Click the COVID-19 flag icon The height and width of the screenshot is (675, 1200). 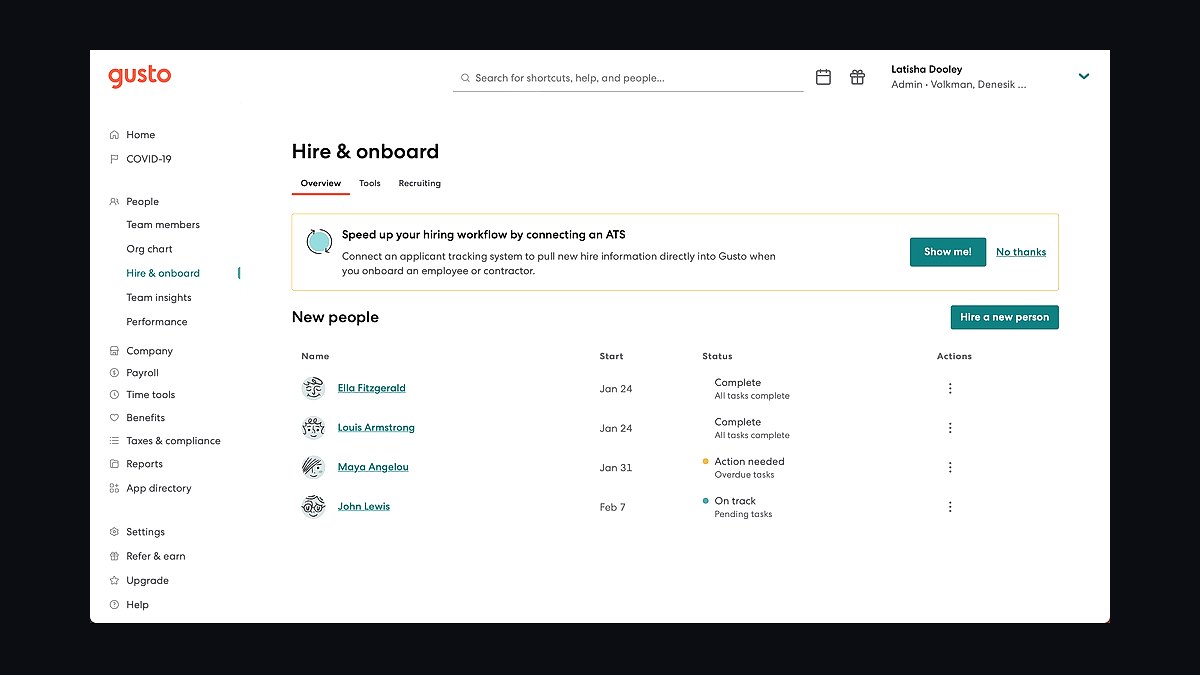[114, 159]
